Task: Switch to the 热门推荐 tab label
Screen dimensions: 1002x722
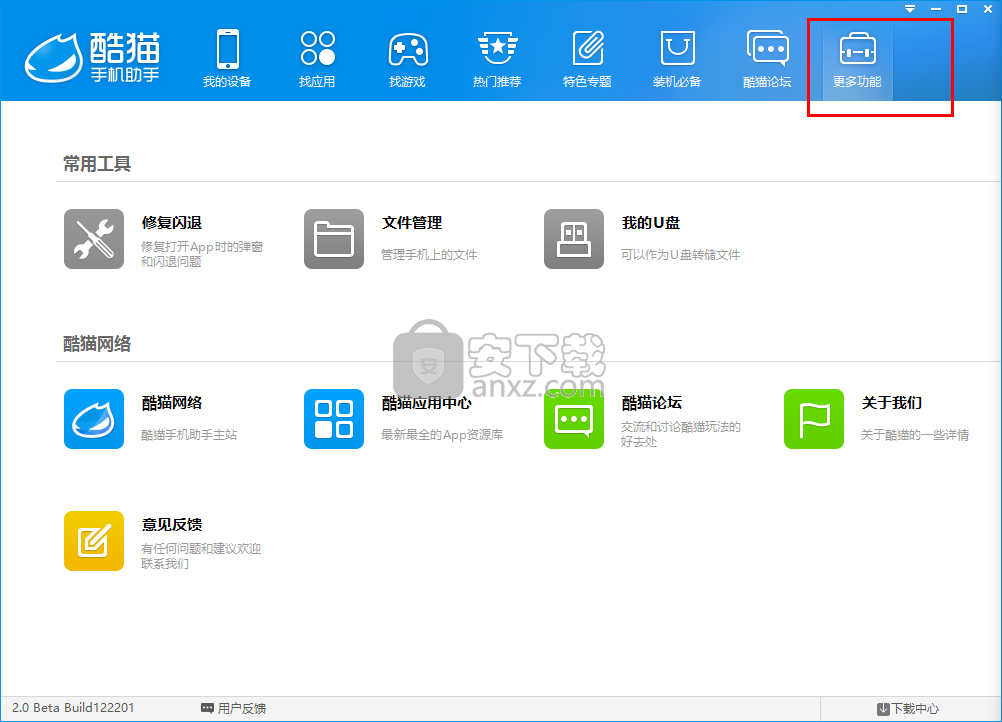Action: pos(497,82)
